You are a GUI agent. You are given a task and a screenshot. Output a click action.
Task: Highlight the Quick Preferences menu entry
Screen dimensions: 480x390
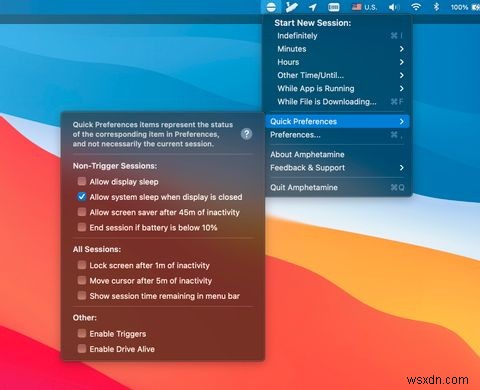click(x=338, y=121)
